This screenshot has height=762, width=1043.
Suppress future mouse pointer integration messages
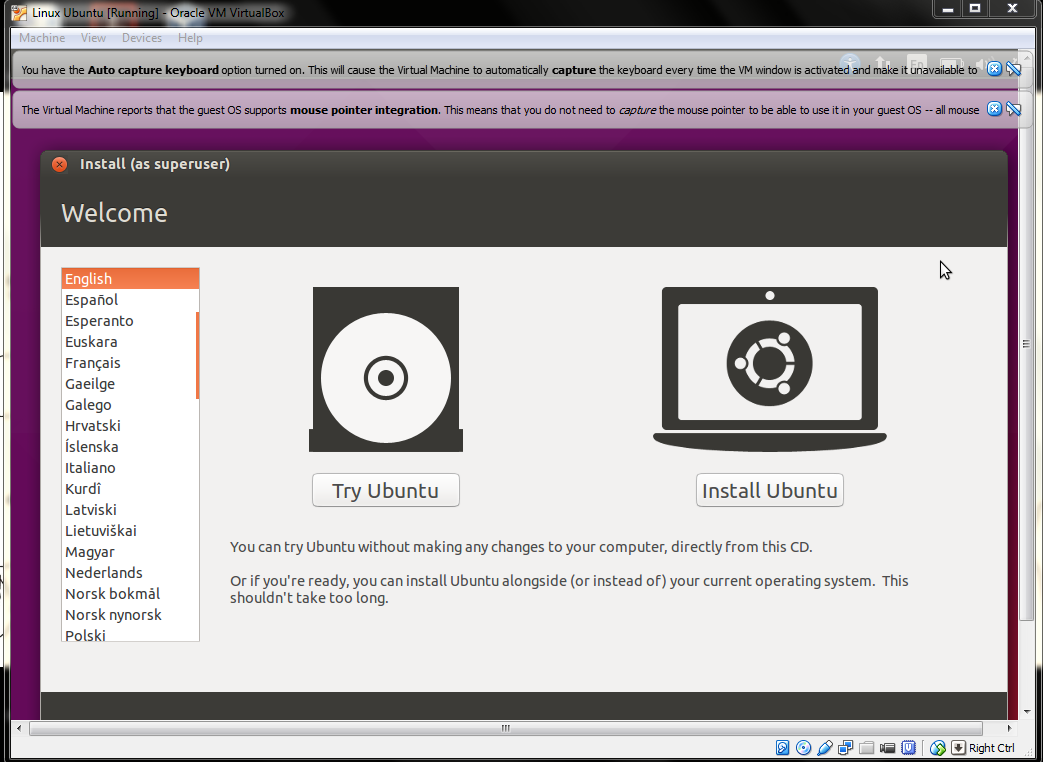point(1013,109)
